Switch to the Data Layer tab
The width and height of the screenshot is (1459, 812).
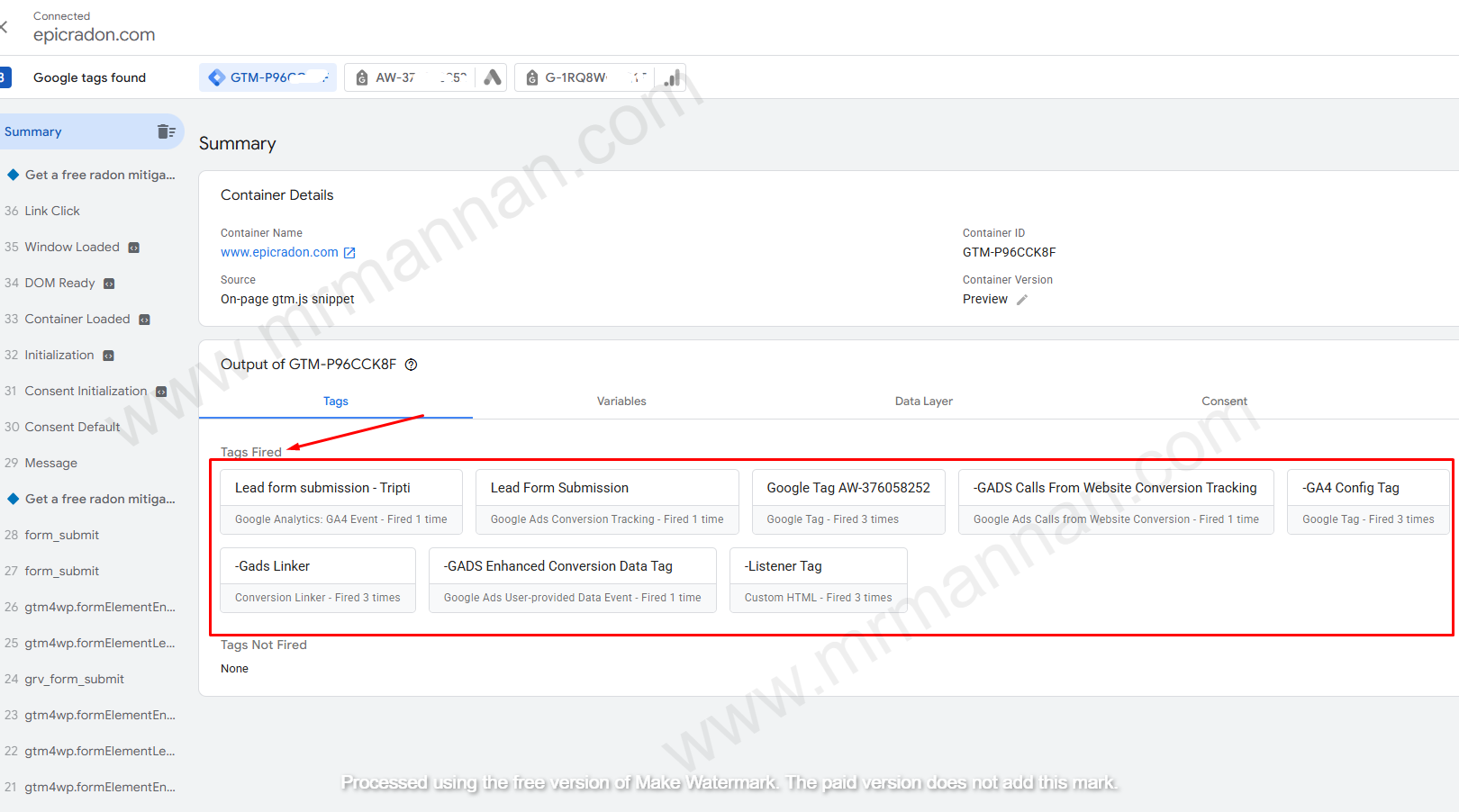[923, 401]
